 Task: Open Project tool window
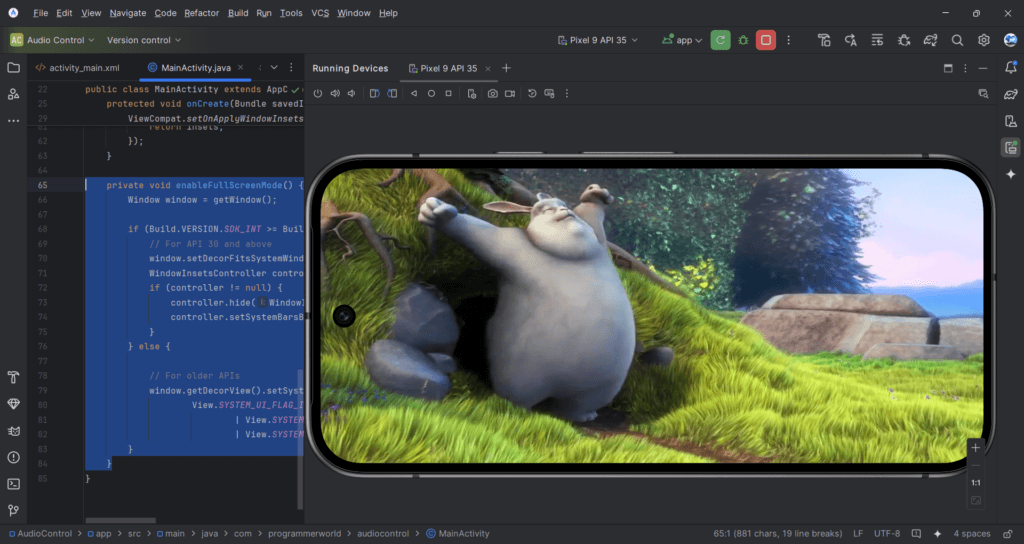(x=13, y=67)
